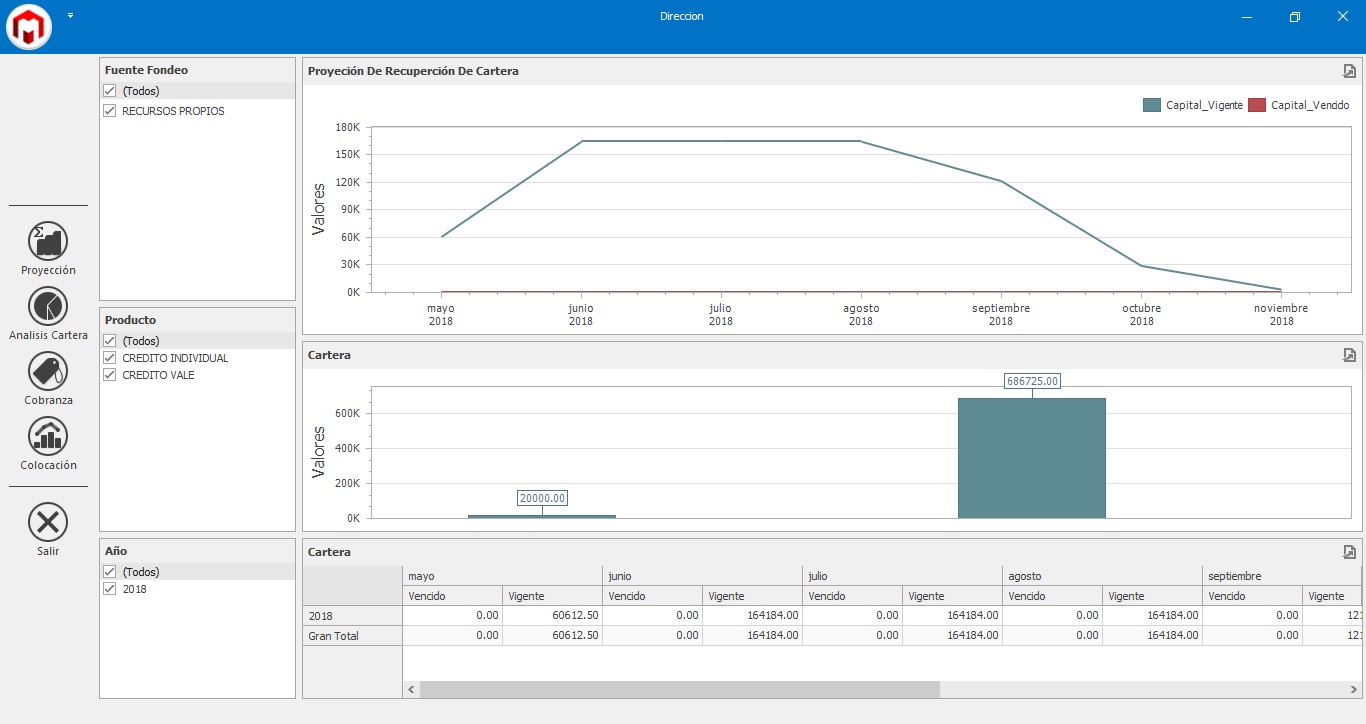Click right arrow of table scrollbar

click(x=1353, y=689)
